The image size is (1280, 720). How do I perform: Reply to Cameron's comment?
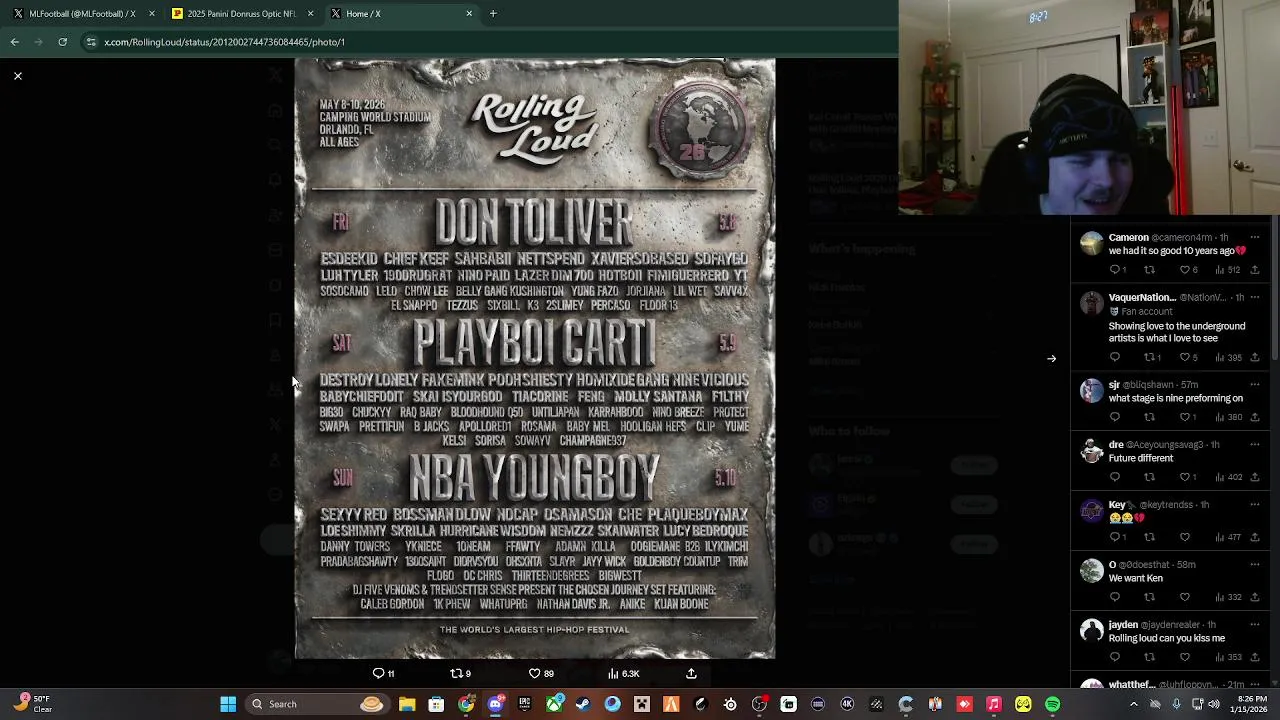pos(1118,270)
